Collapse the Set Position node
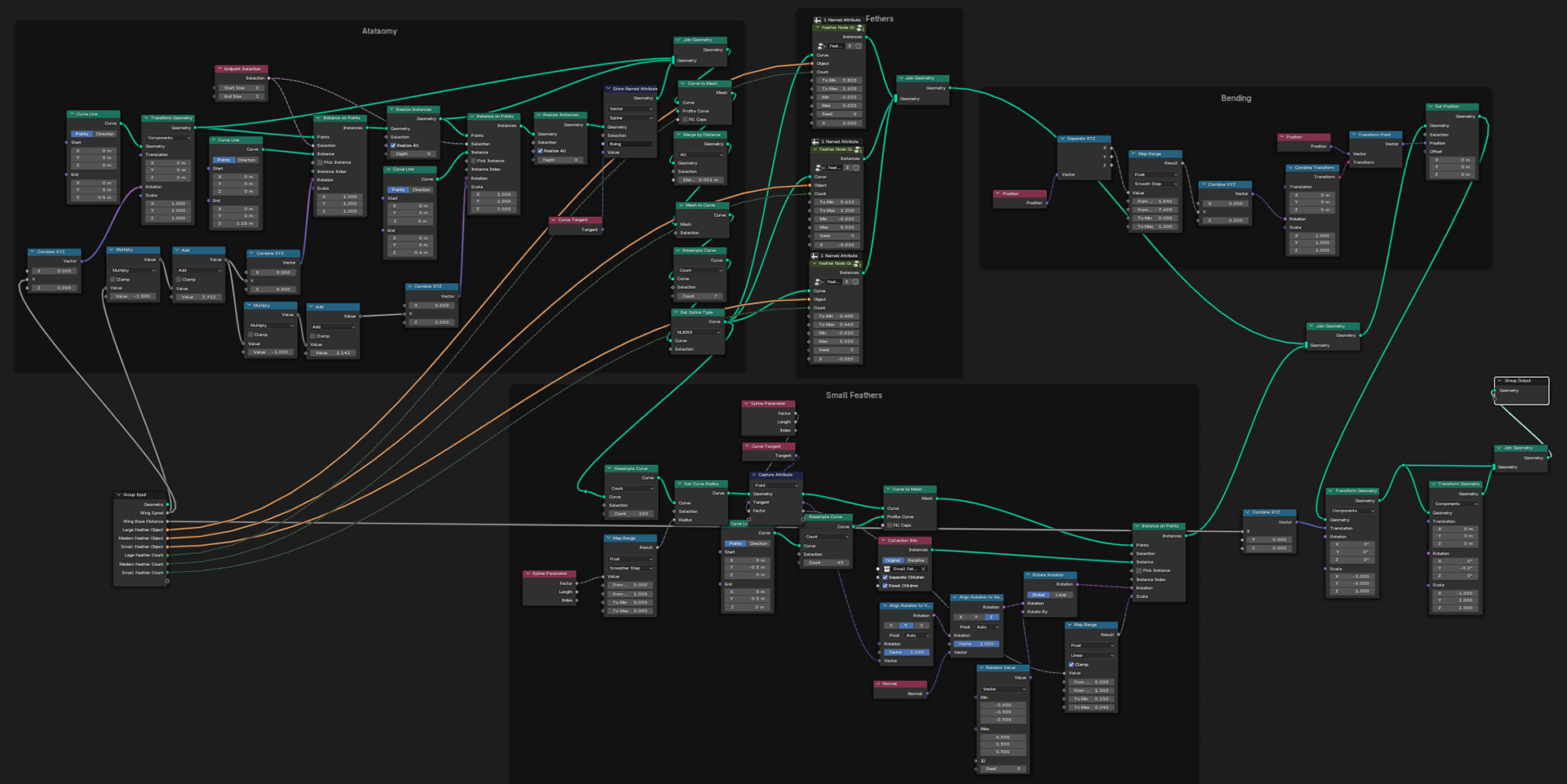 click(1431, 107)
